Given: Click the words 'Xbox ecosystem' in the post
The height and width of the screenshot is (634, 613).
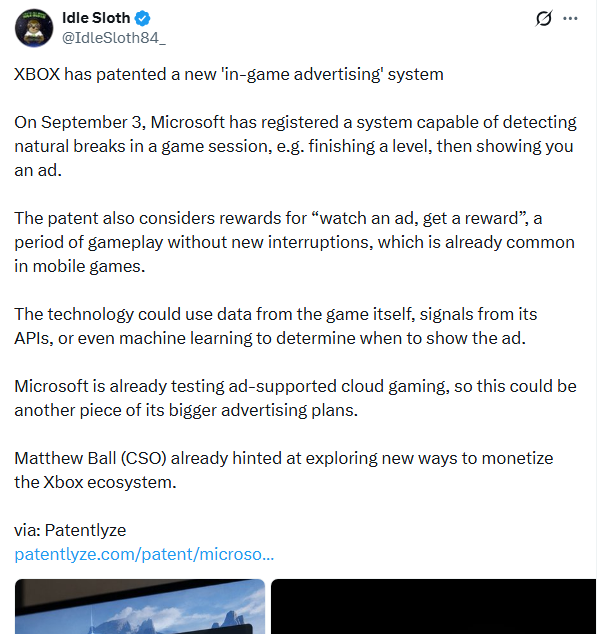Looking at the screenshot, I should click(x=110, y=482).
